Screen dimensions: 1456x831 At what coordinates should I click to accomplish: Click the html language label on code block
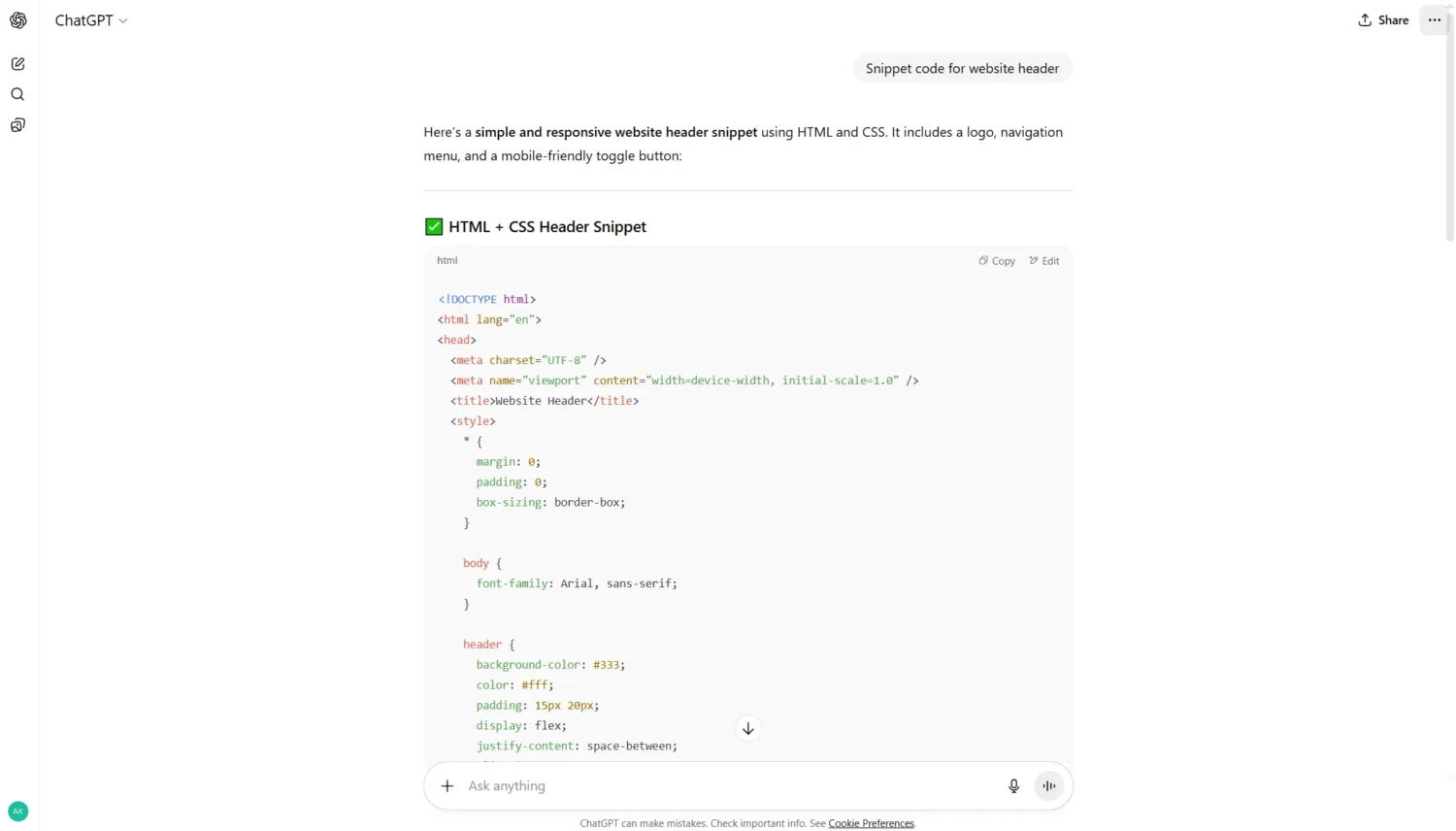click(x=447, y=260)
